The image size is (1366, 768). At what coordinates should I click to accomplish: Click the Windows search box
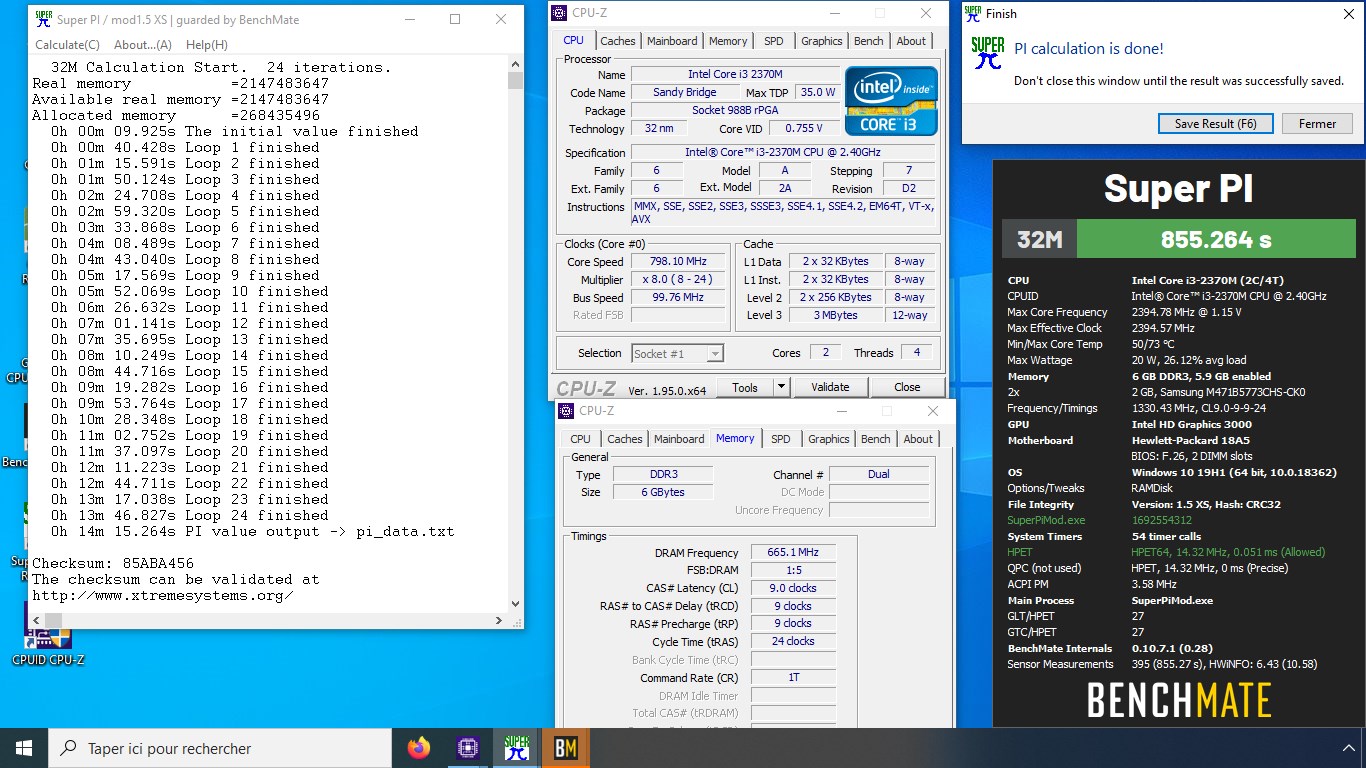pyautogui.click(x=220, y=748)
